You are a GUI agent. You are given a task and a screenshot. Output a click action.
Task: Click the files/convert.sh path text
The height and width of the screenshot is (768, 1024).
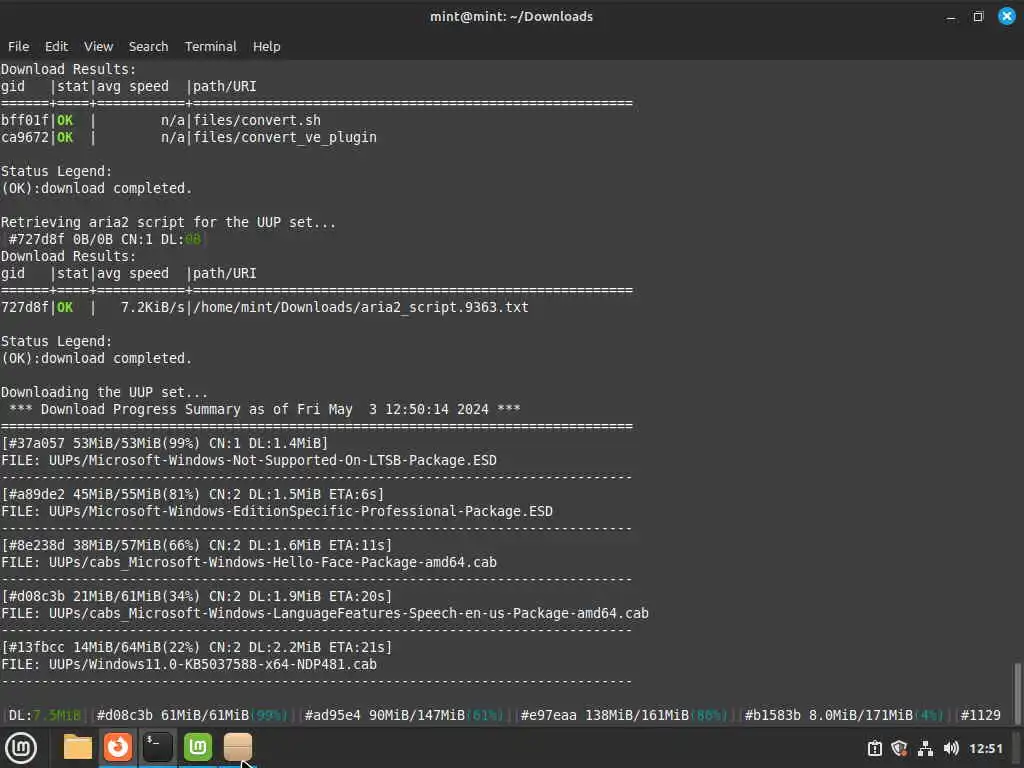coord(257,120)
